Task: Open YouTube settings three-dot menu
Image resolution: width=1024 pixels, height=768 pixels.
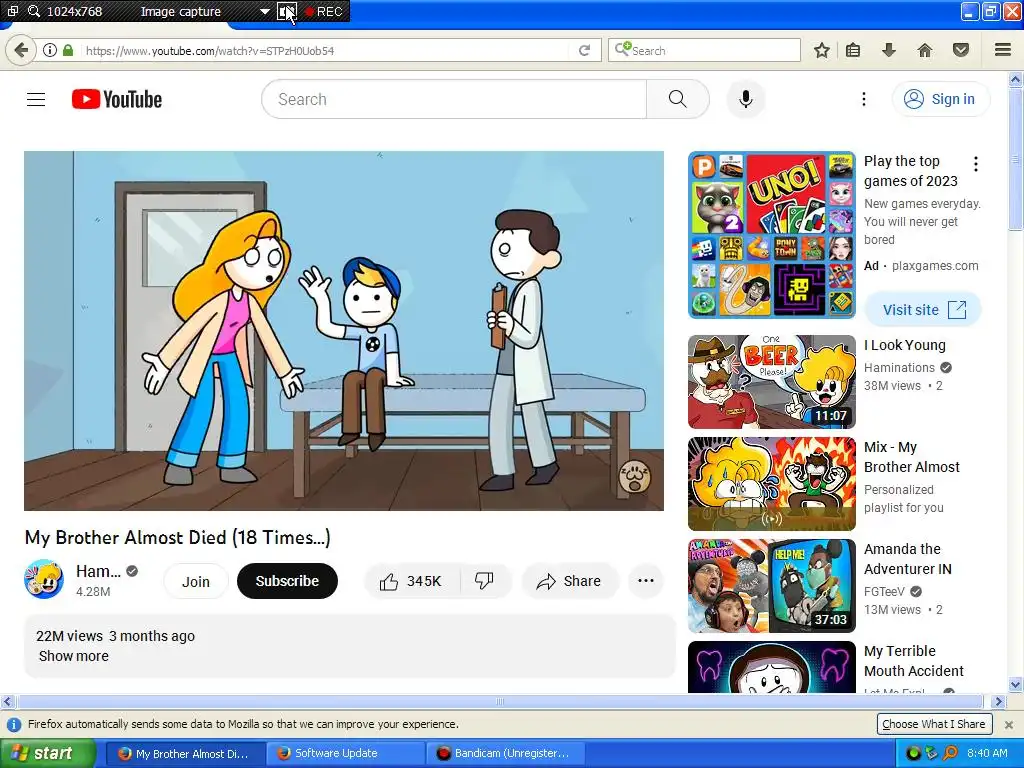Action: 863,99
